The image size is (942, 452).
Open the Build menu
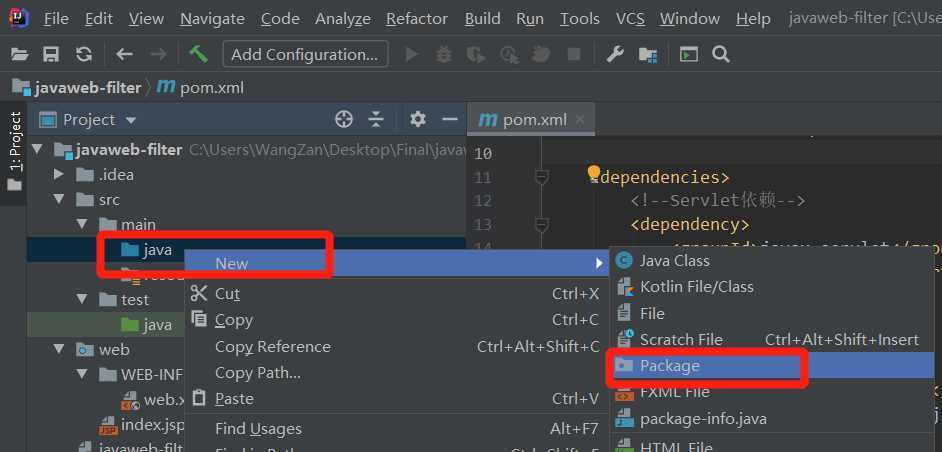[x=482, y=19]
